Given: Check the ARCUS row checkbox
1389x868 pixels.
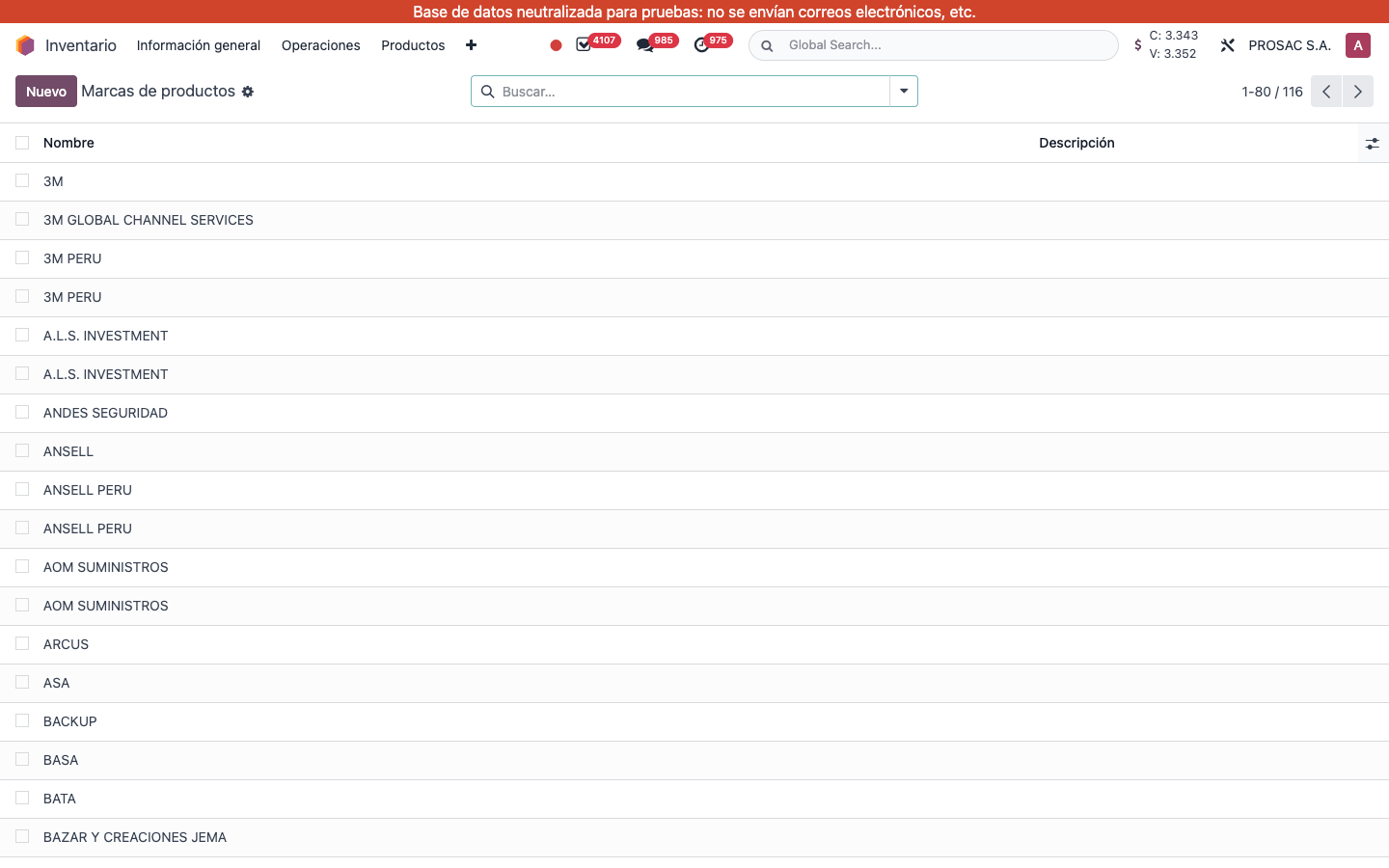Looking at the screenshot, I should click(22, 644).
